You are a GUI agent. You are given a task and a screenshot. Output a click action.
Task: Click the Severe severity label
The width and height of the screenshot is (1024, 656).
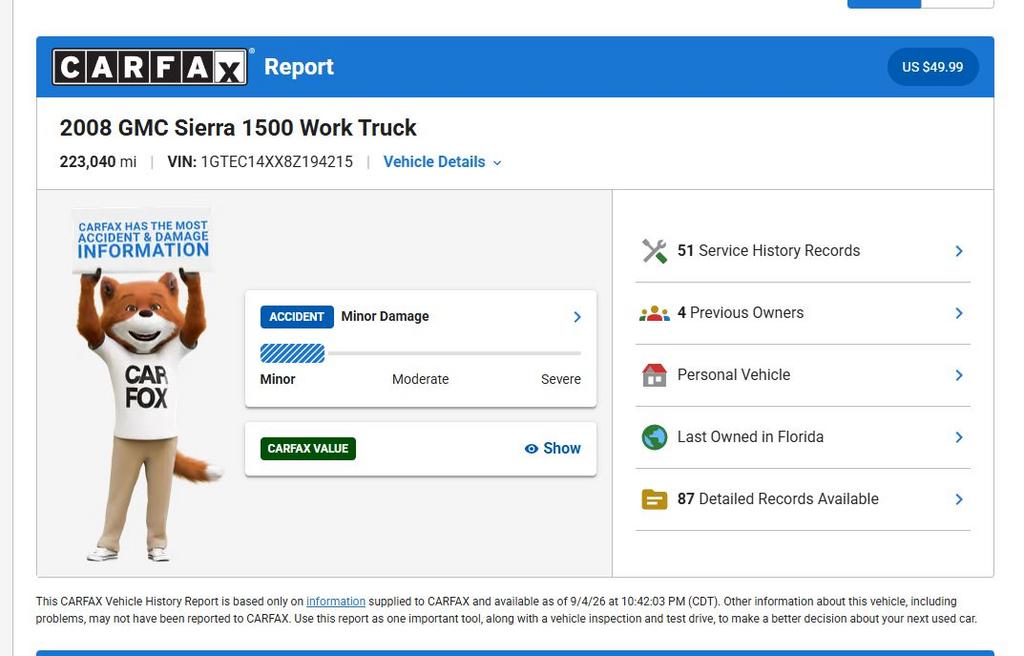560,379
